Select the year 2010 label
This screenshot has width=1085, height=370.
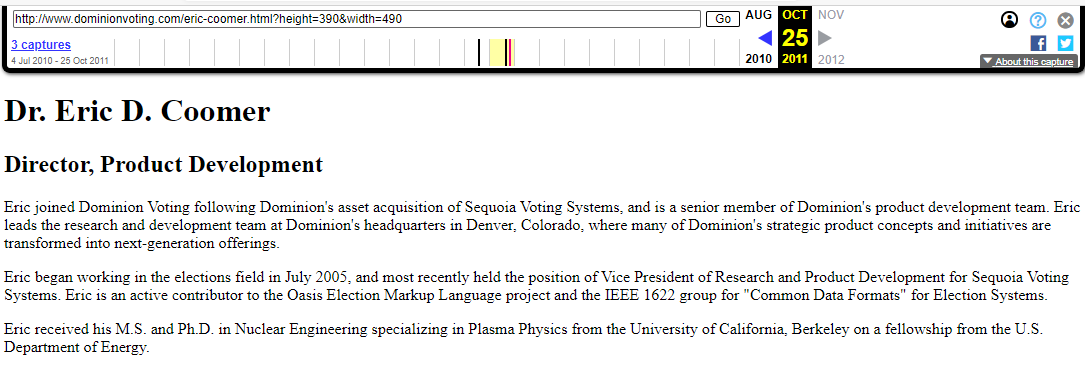(x=758, y=59)
